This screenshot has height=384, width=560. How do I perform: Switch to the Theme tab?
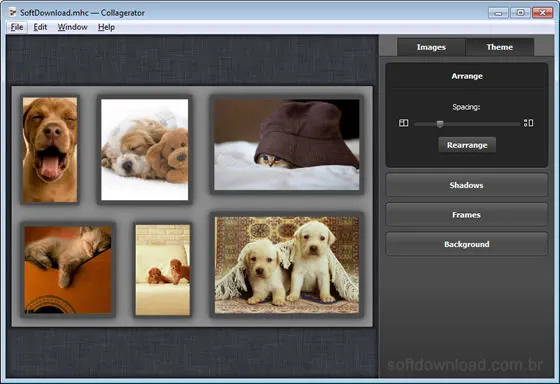pos(500,47)
